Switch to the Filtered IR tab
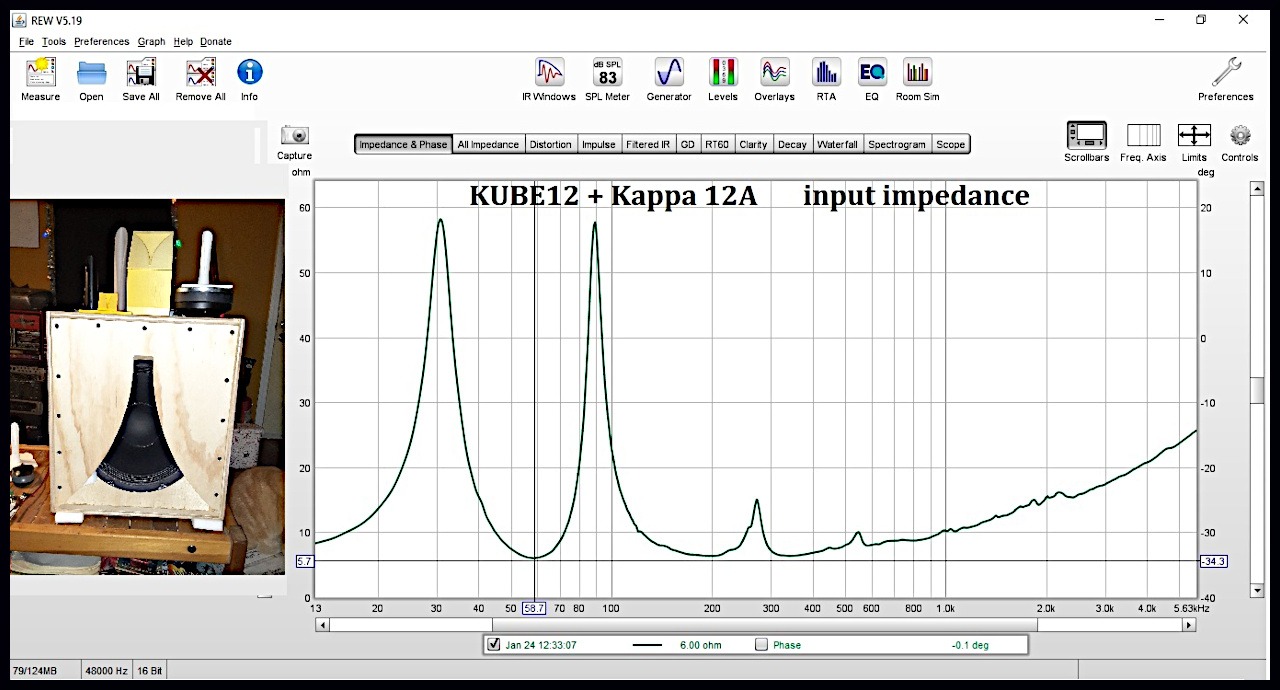 (x=648, y=144)
